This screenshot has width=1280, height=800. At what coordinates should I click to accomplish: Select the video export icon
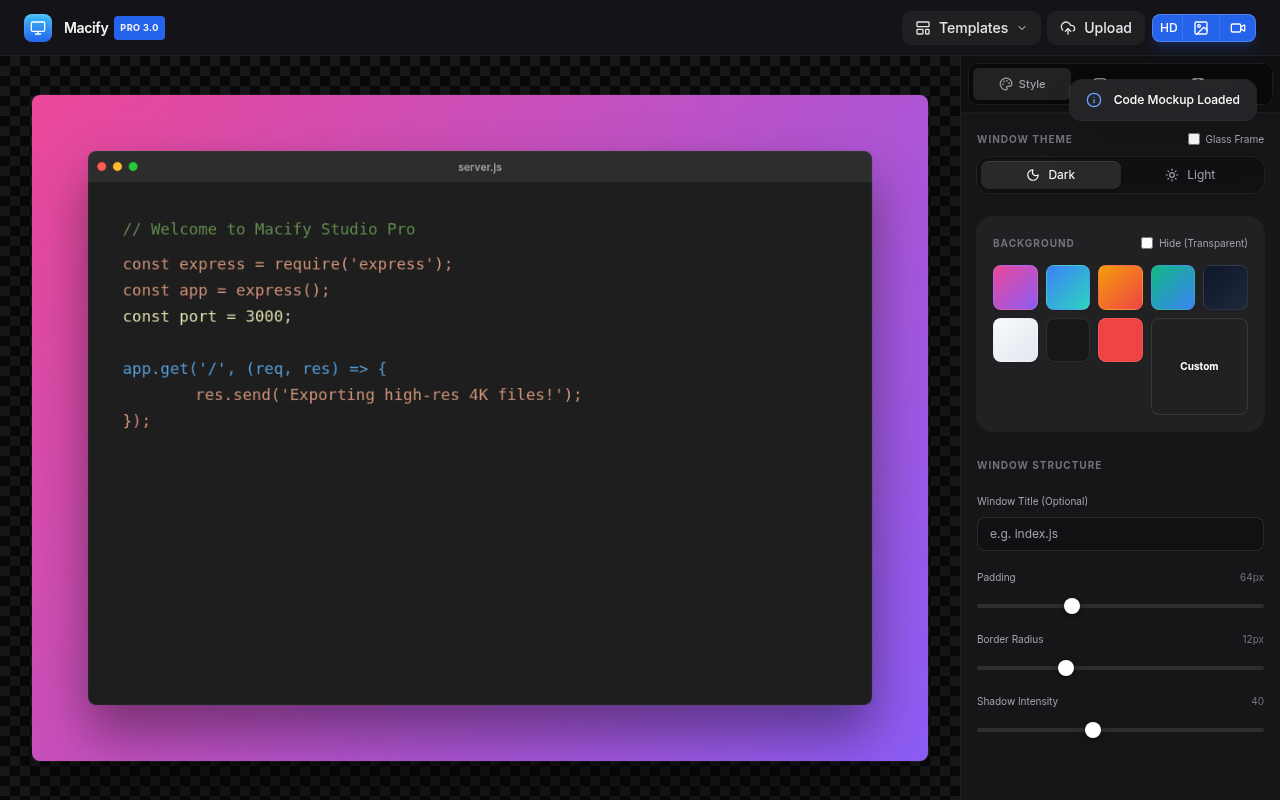coord(1238,28)
